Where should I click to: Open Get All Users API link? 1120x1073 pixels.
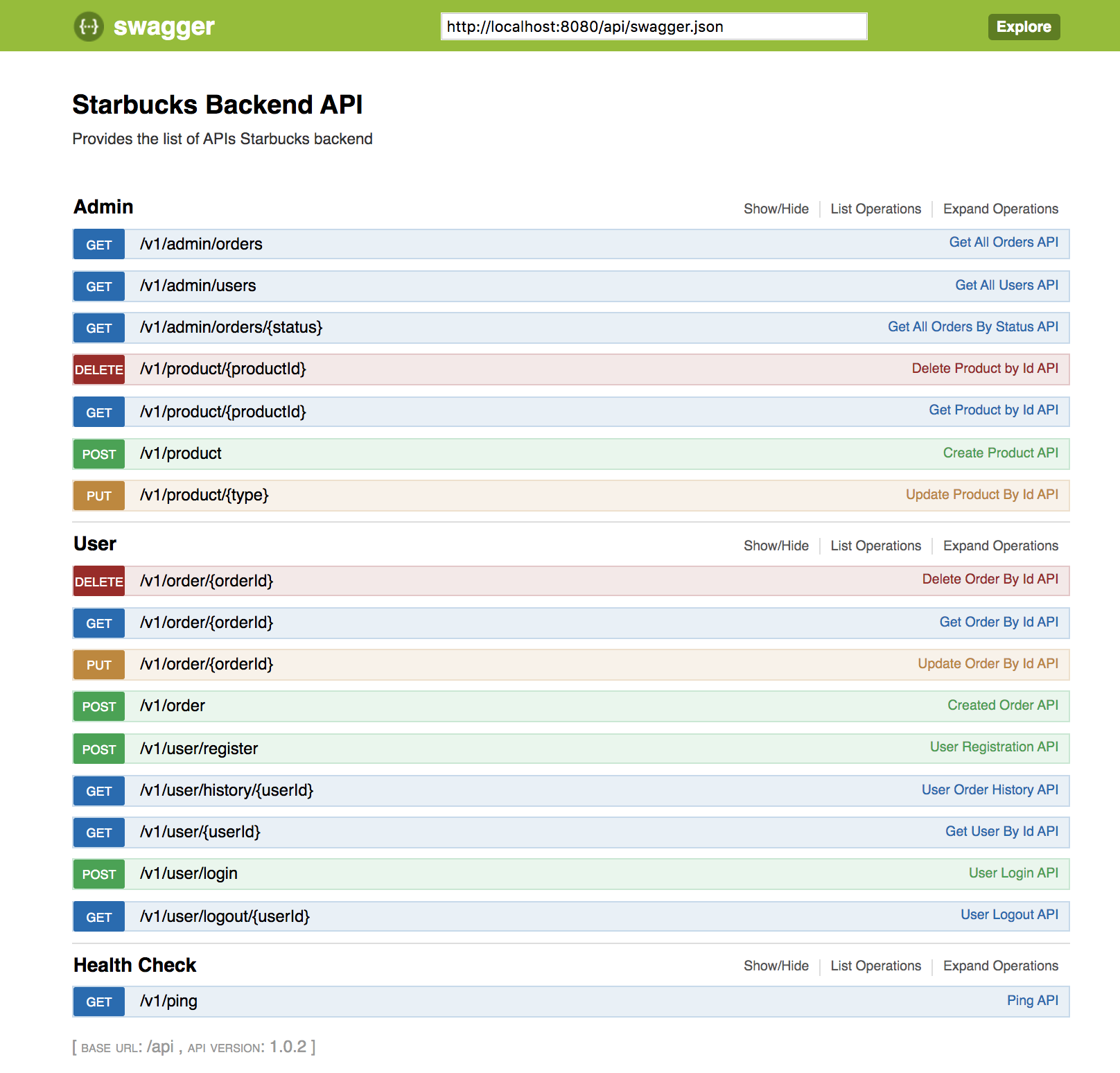tap(1006, 285)
